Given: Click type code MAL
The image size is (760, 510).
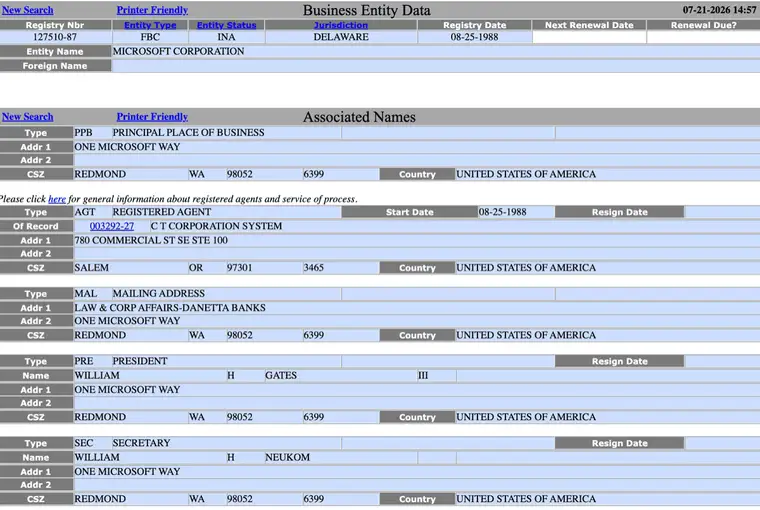Looking at the screenshot, I should pyautogui.click(x=85, y=293).
